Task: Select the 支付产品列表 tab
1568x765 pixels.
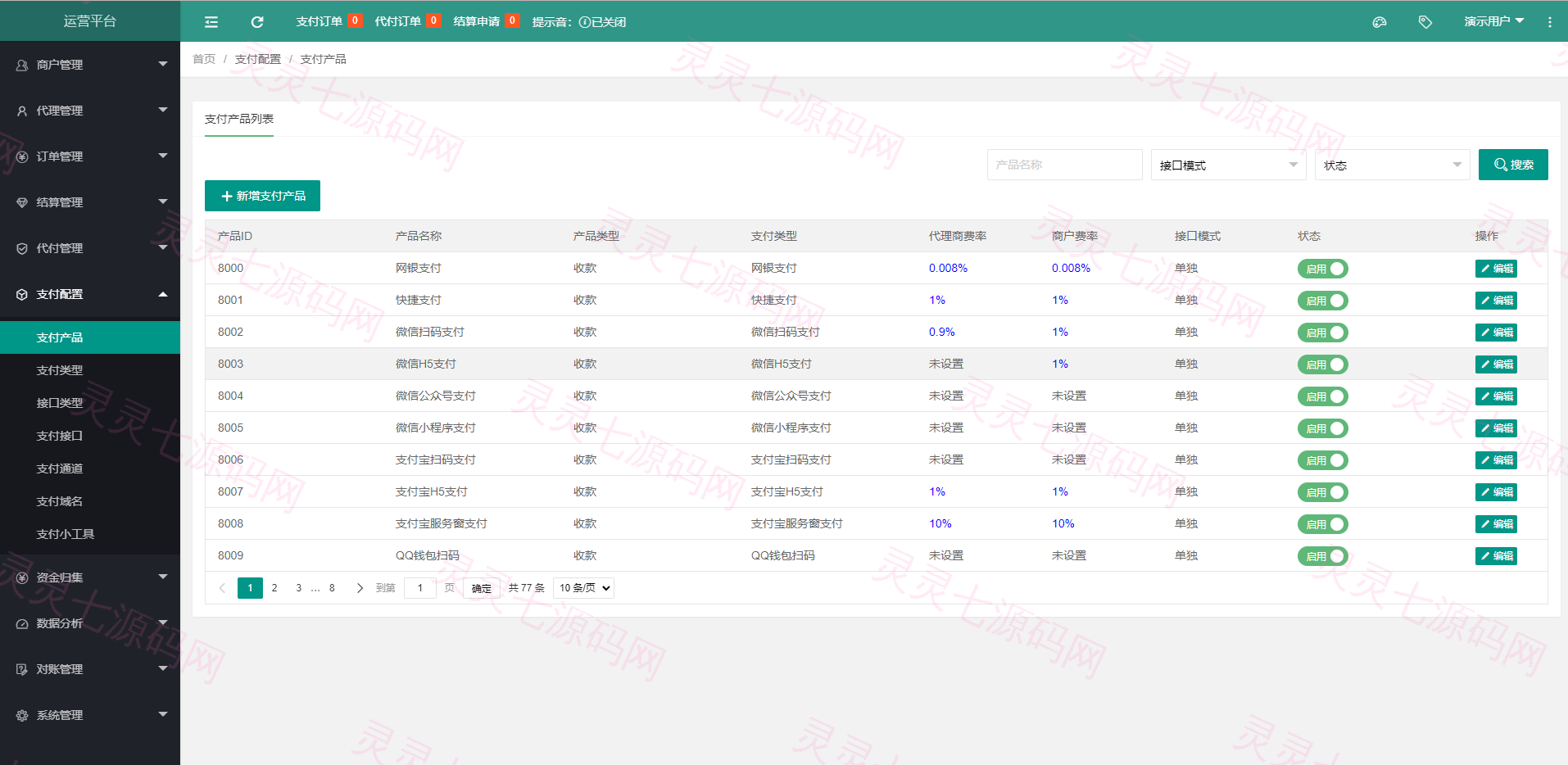Action: coord(239,119)
